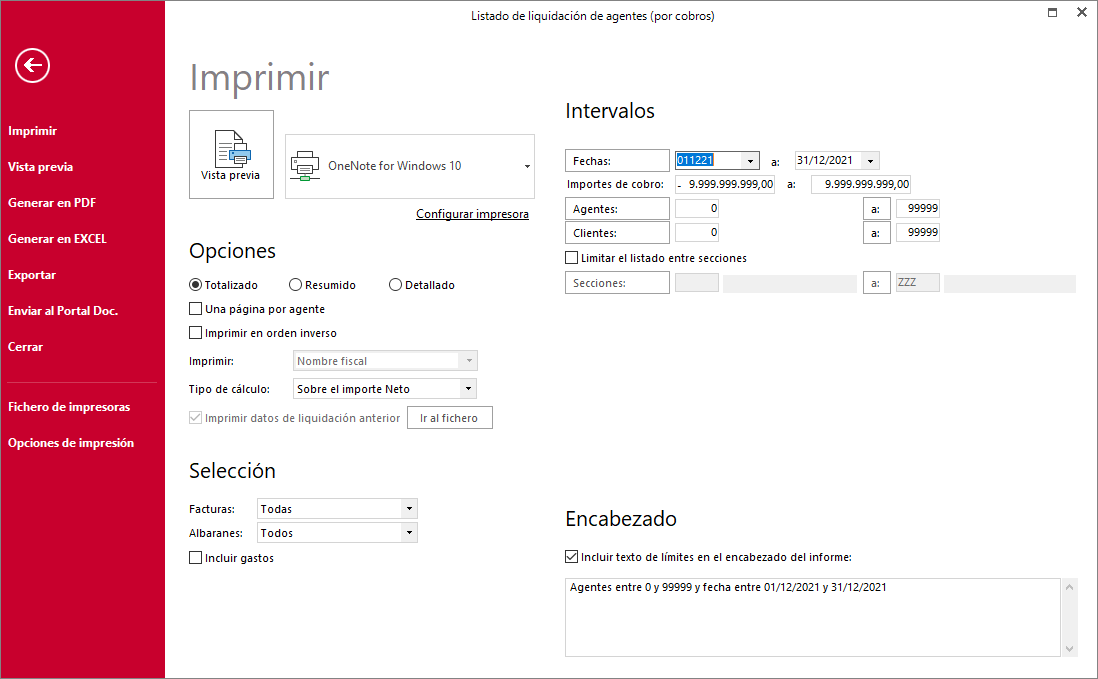Click the Clientes button
Screen dimensions: 1098x679
tap(617, 232)
